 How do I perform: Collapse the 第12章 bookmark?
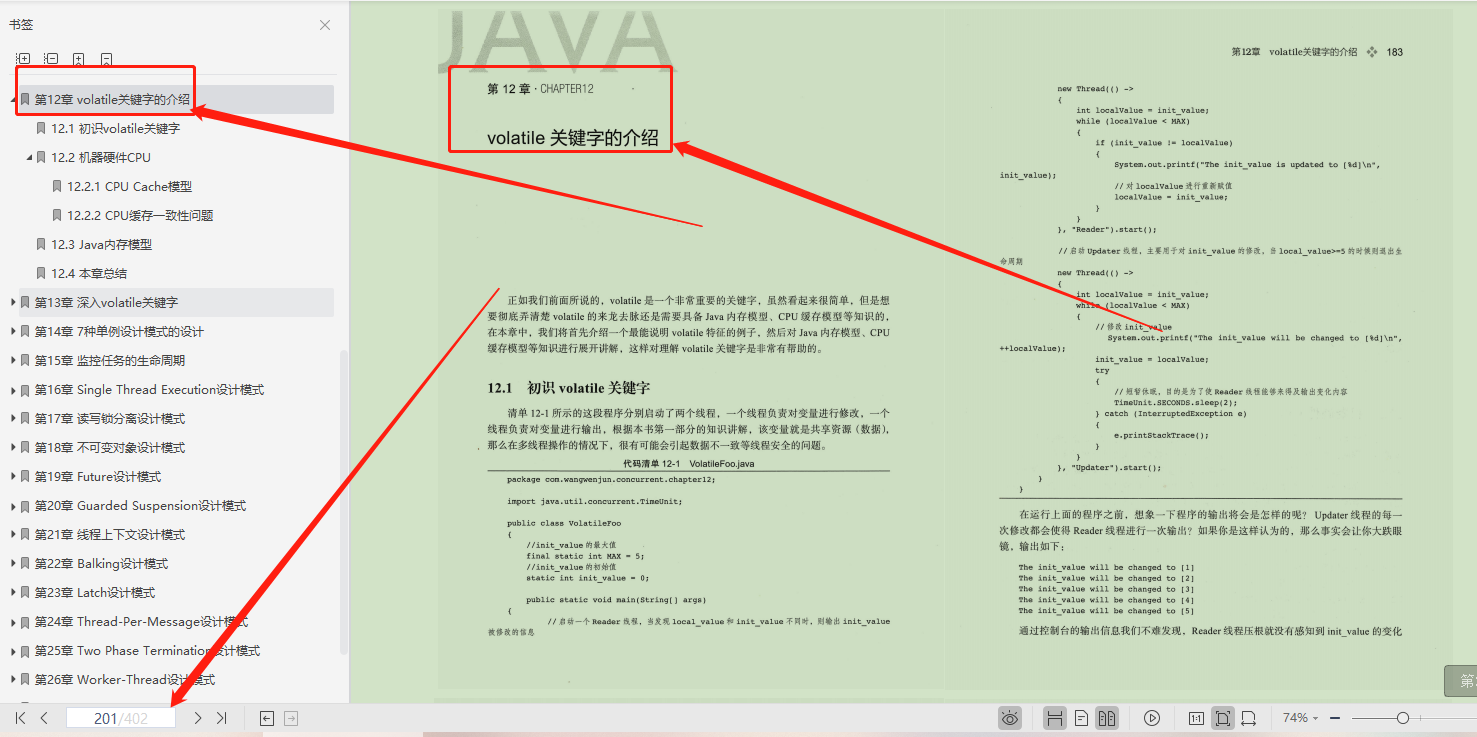(13, 99)
